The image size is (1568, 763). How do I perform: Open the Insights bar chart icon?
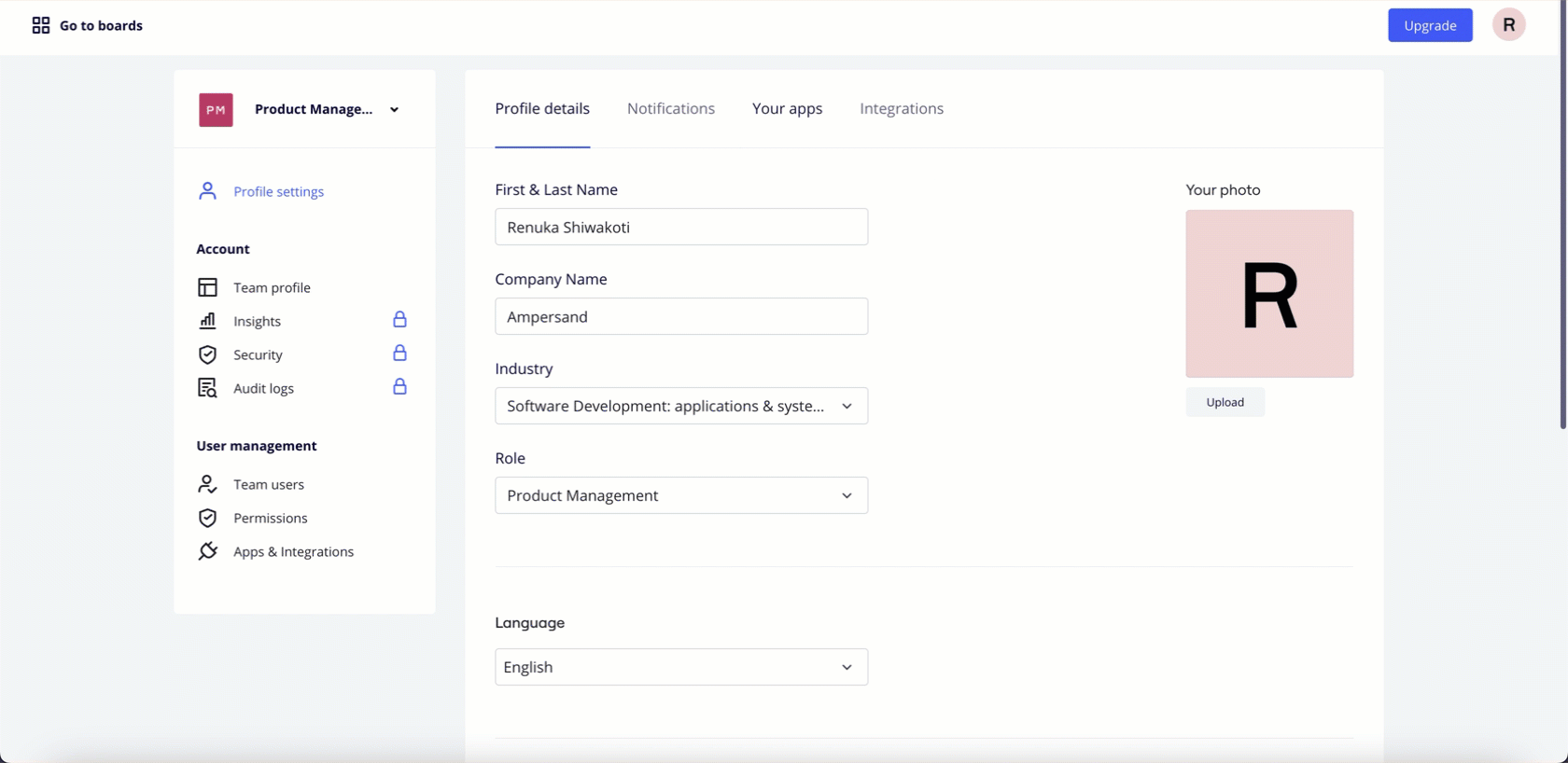tap(207, 321)
